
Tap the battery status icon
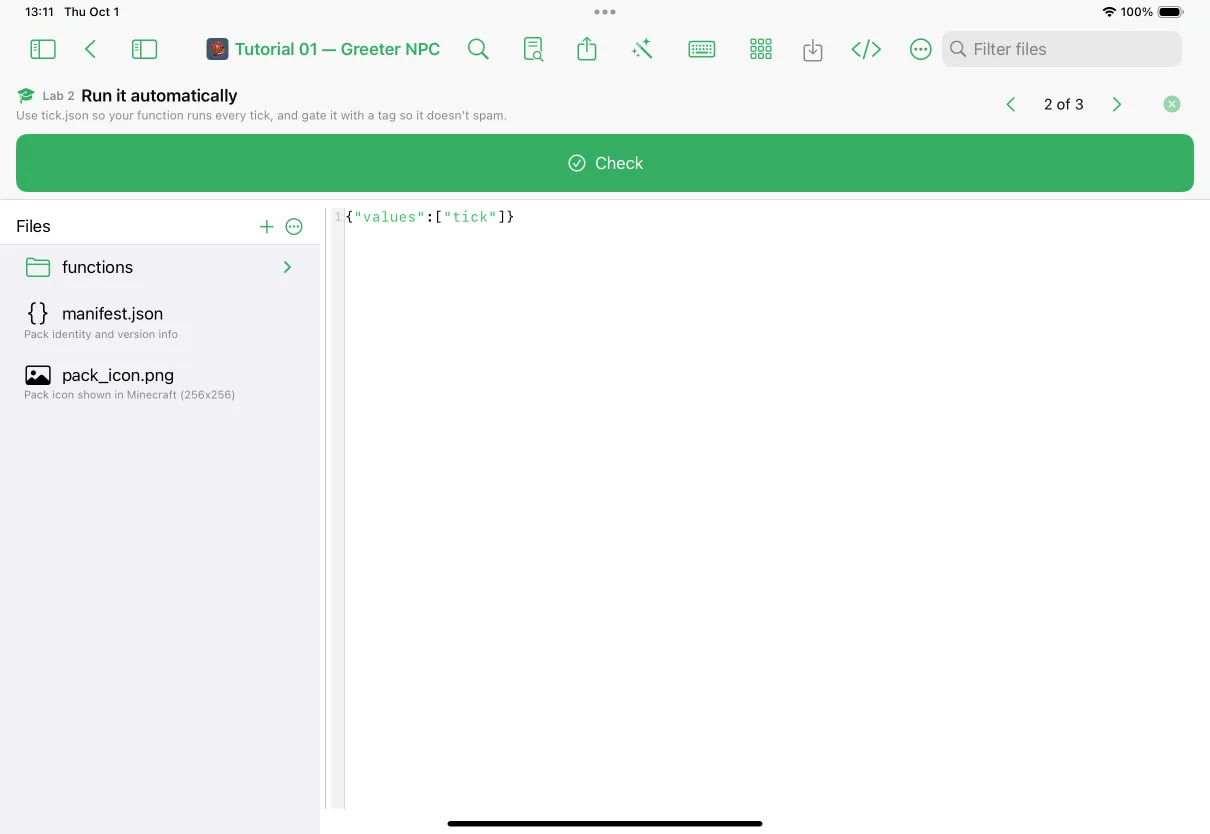pyautogui.click(x=1170, y=12)
